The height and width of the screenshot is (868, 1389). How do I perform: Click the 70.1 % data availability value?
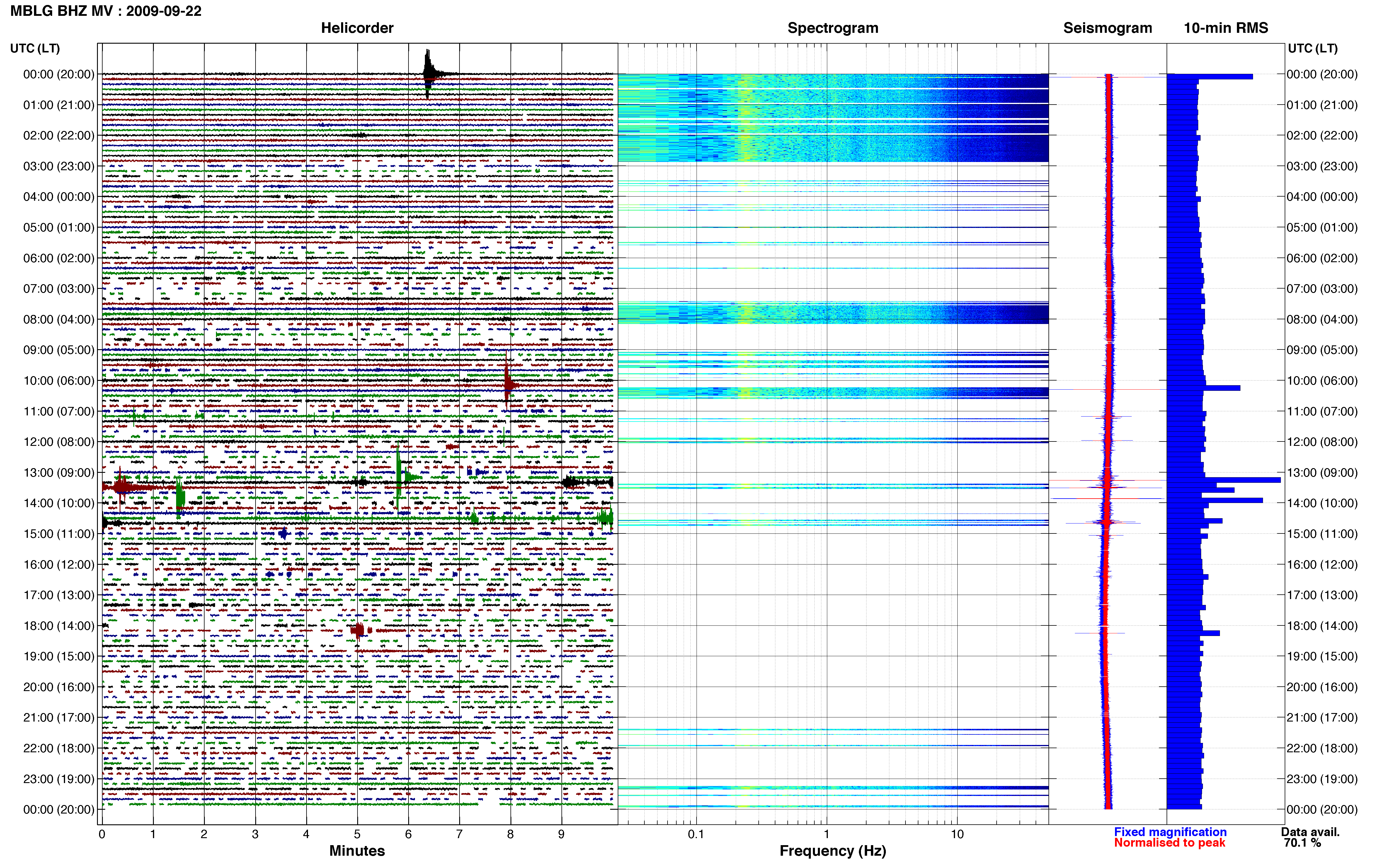click(1302, 843)
